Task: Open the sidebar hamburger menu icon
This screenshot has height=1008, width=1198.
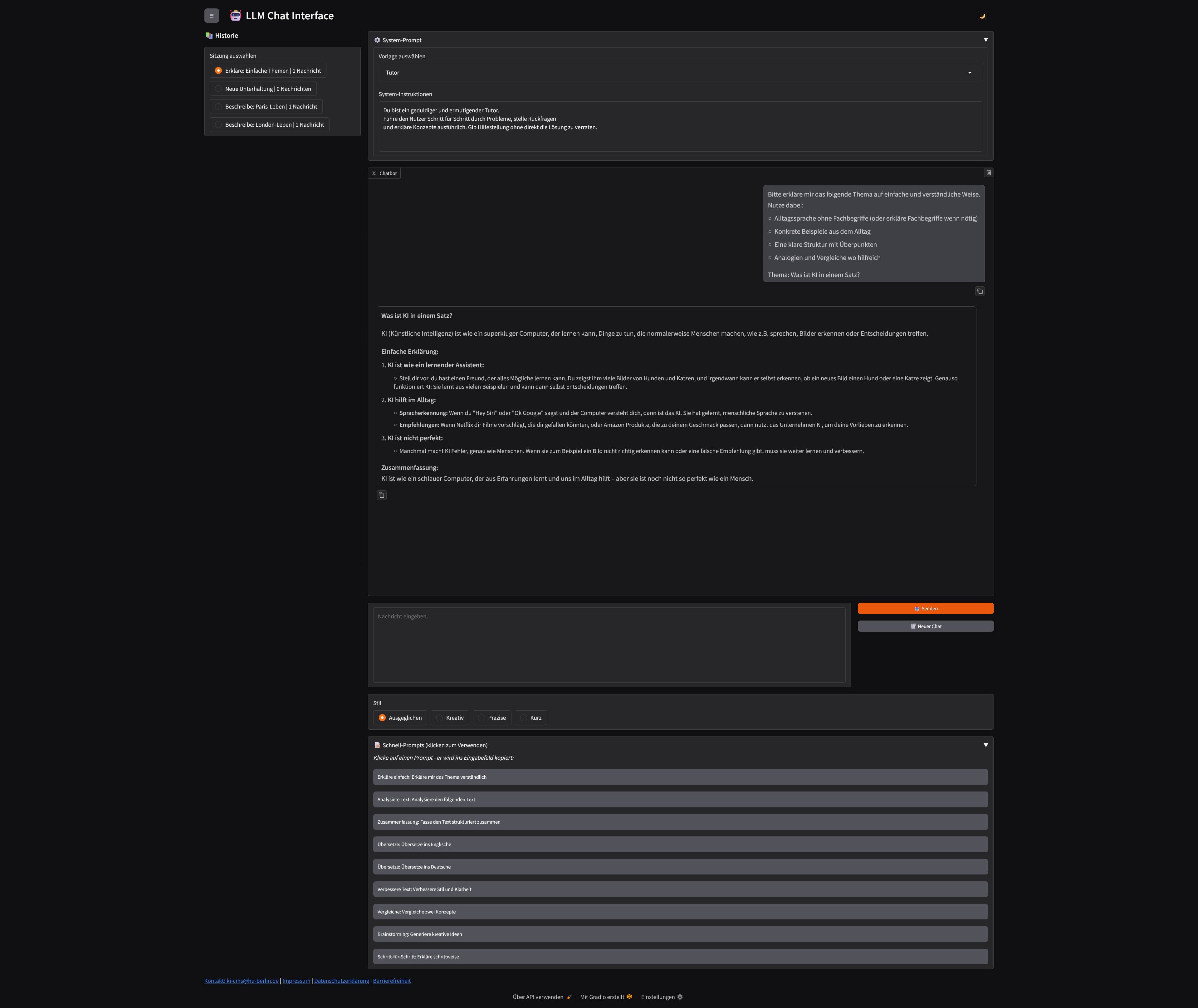Action: [212, 15]
